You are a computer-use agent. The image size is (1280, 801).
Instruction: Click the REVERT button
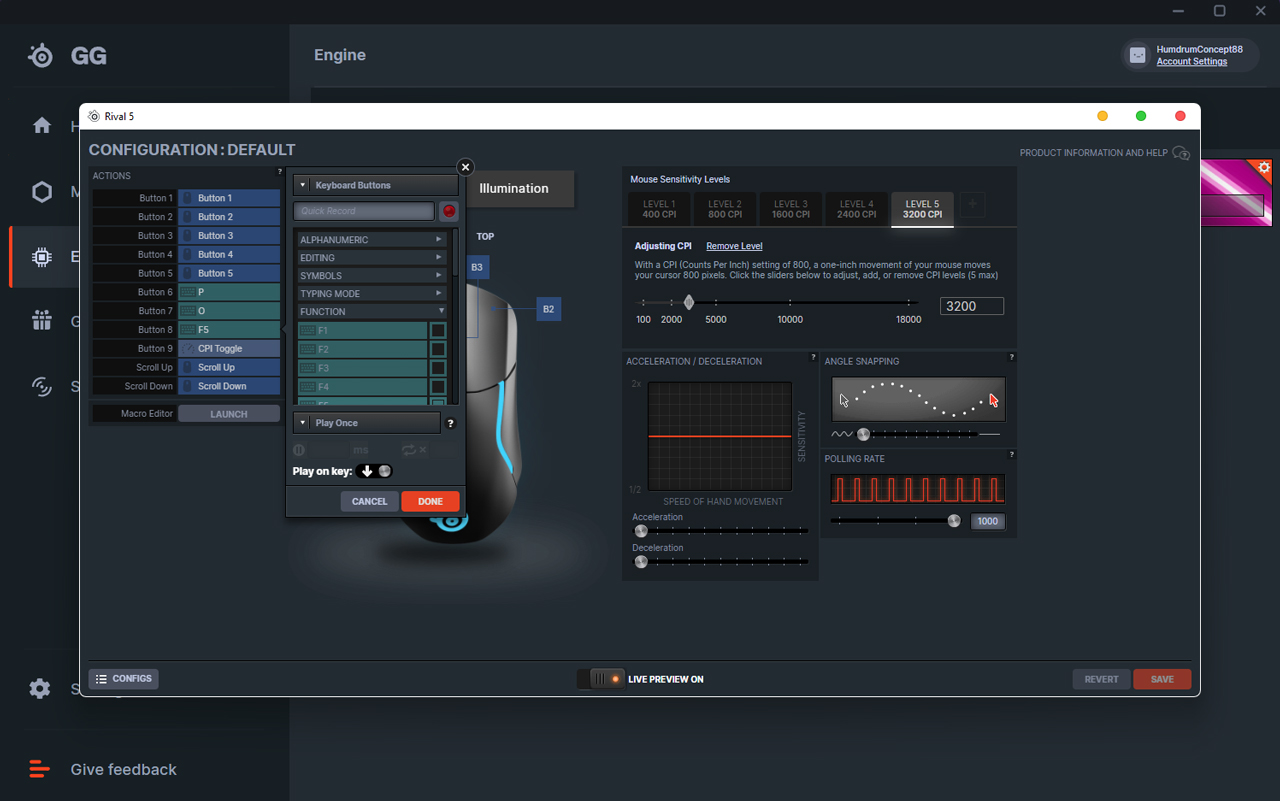pos(1101,679)
